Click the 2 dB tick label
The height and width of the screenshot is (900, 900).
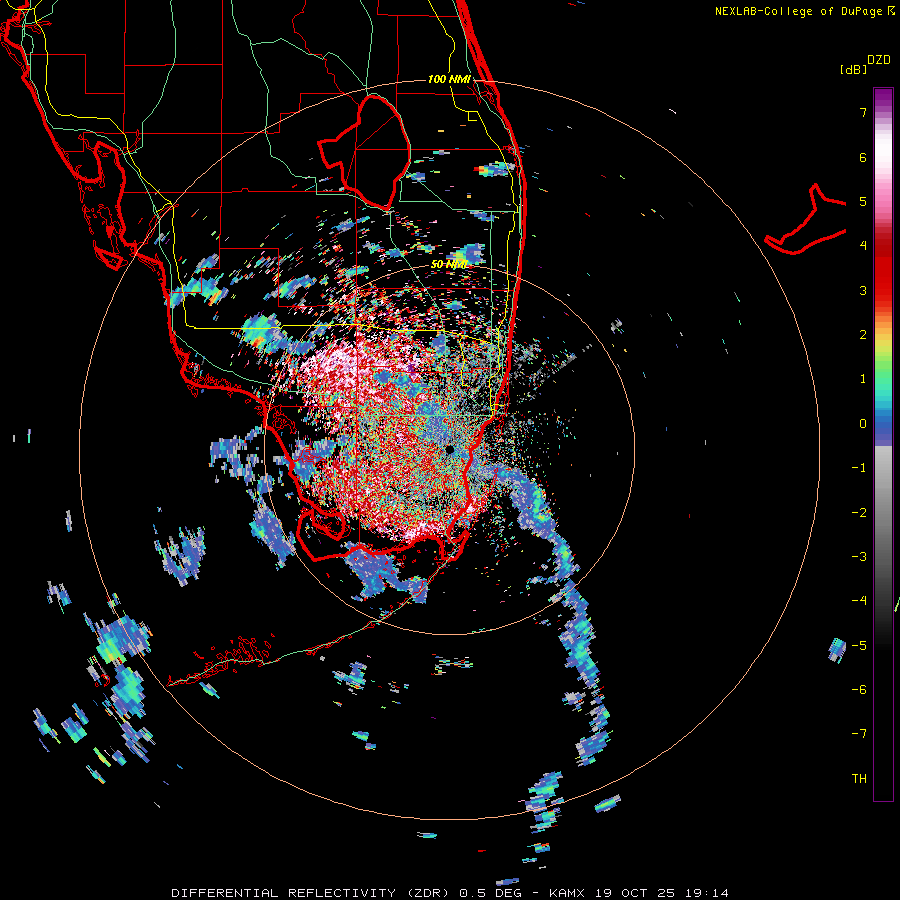[x=863, y=335]
